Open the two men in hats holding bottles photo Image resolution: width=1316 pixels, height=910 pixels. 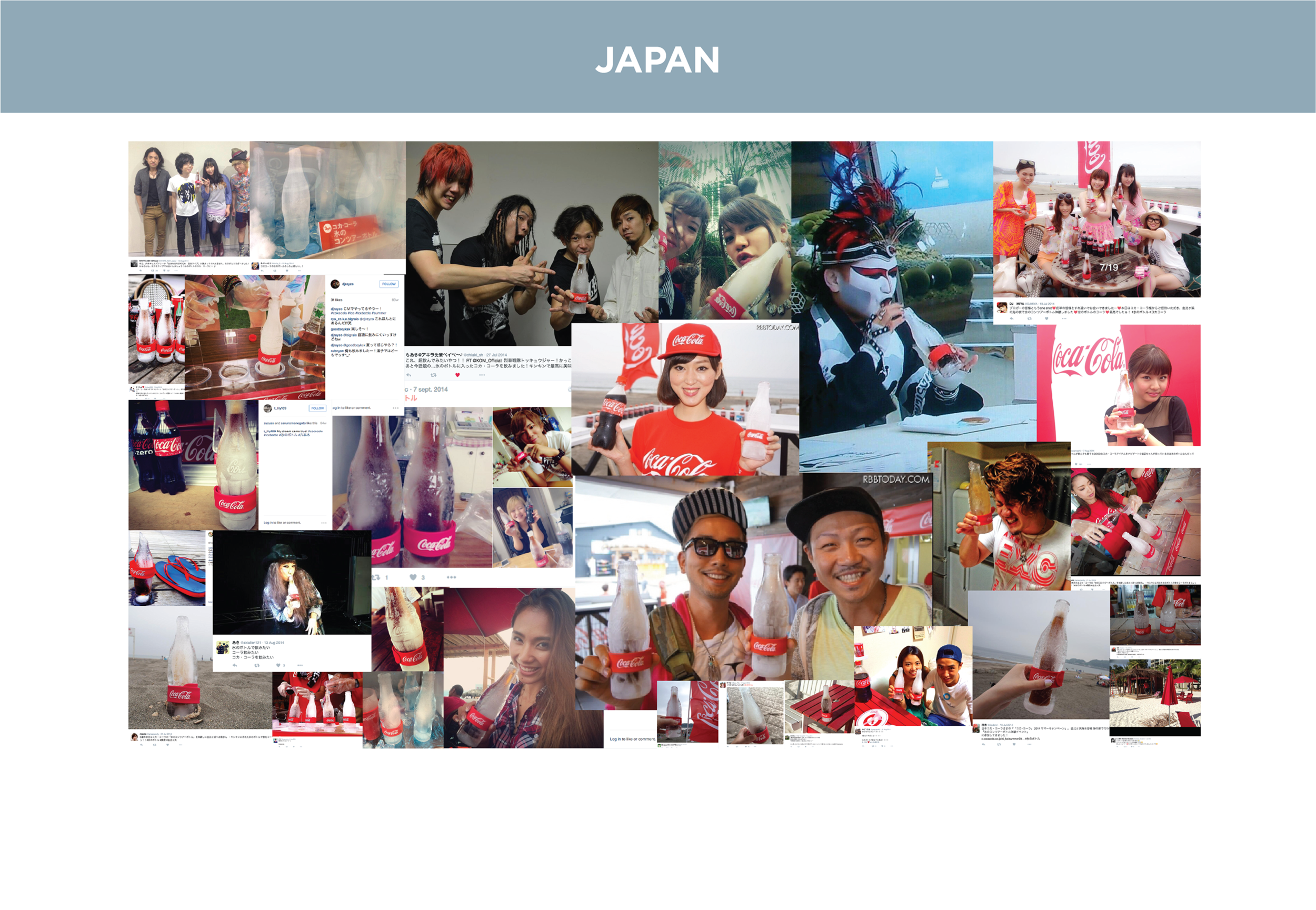pos(753,579)
